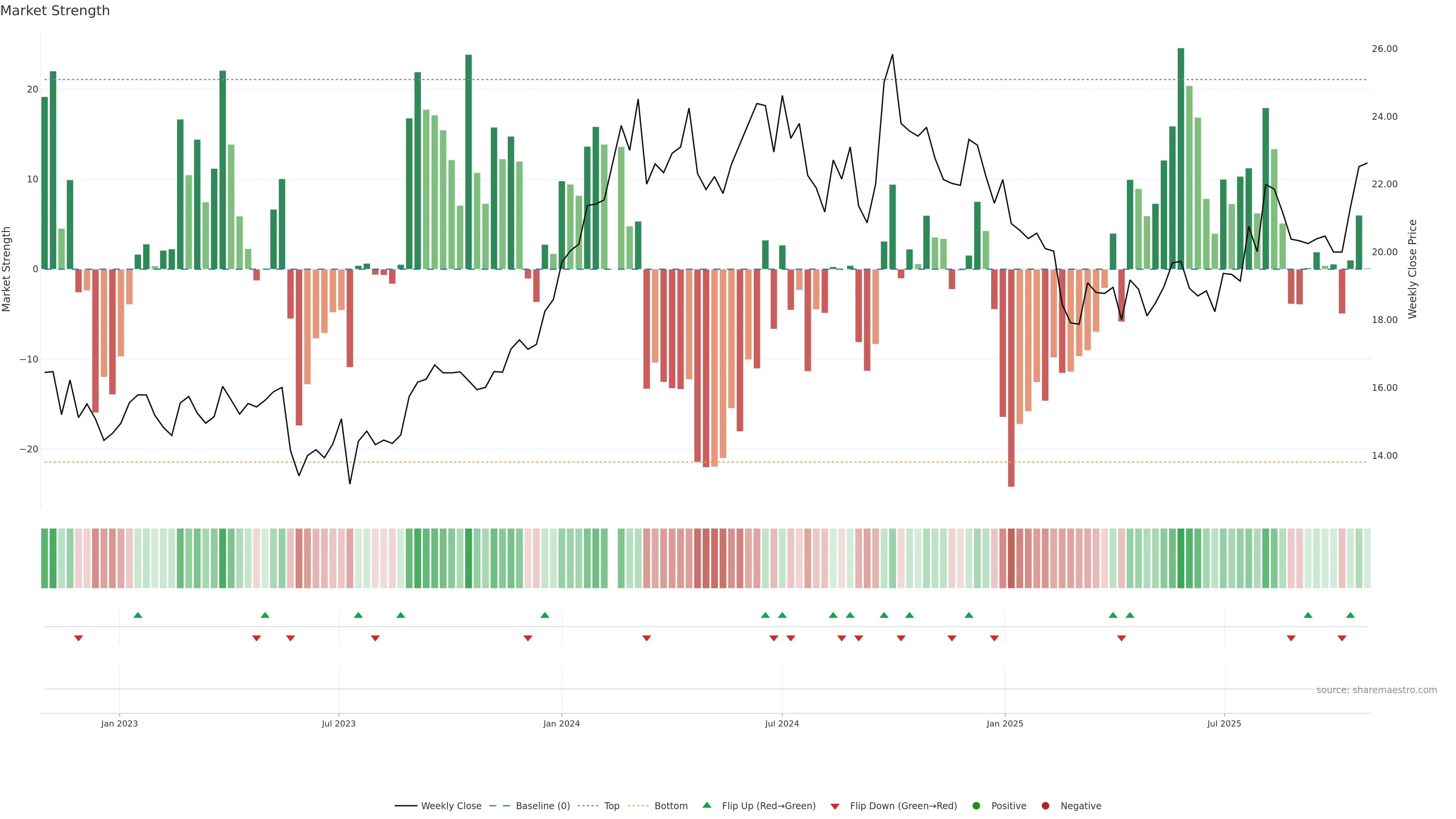Click the Jan 2024 x-axis label

561,723
